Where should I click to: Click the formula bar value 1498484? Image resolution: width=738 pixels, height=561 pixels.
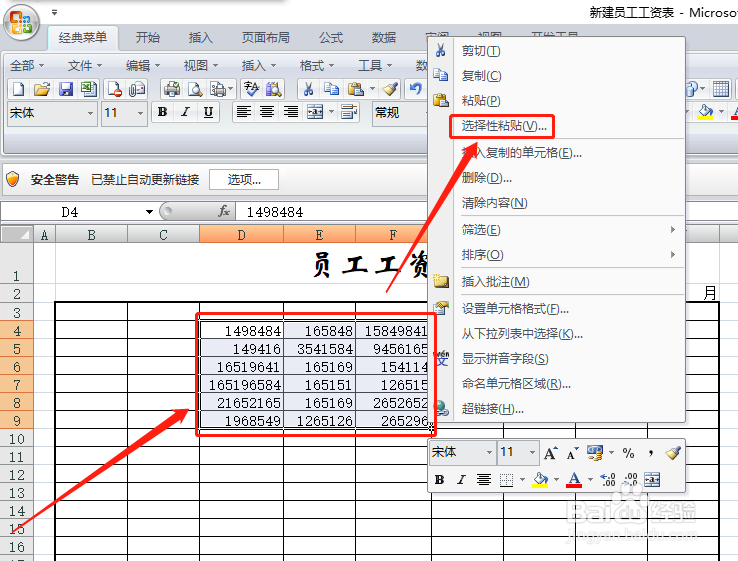(x=275, y=212)
